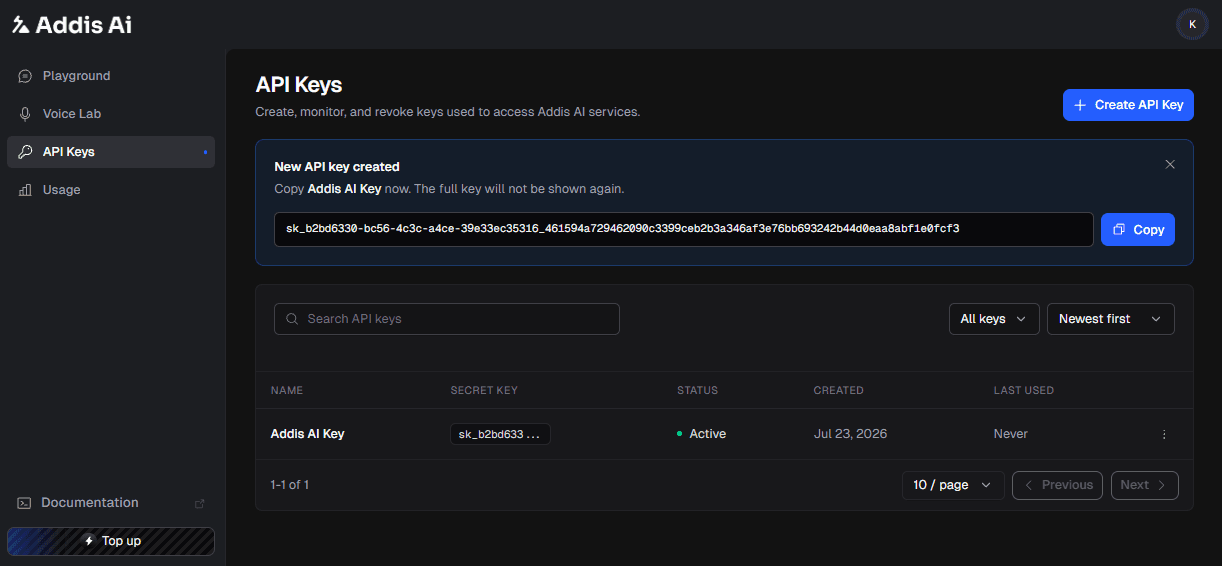Click the LAST USED column header
The height and width of the screenshot is (566, 1222).
pyautogui.click(x=1023, y=390)
